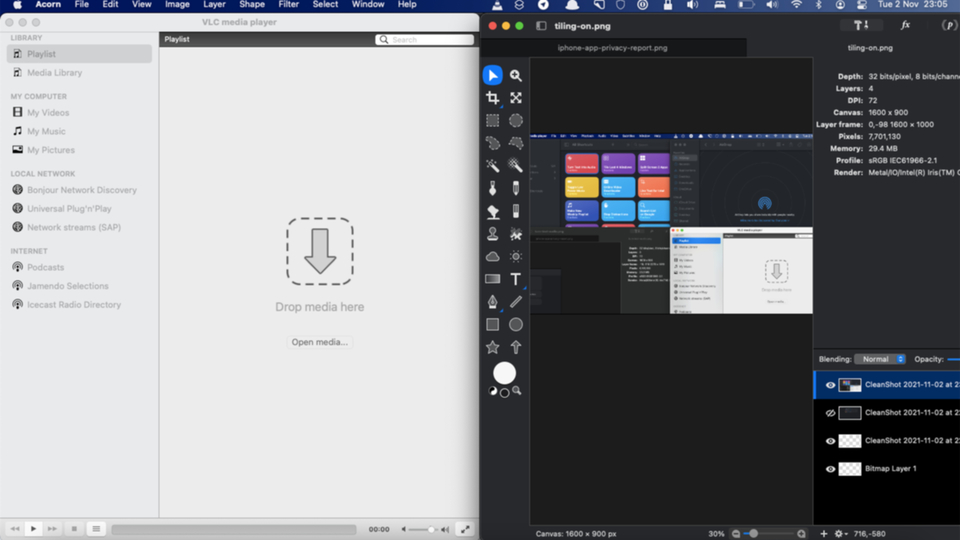Mute VLC using the speaker icon

pos(404,530)
